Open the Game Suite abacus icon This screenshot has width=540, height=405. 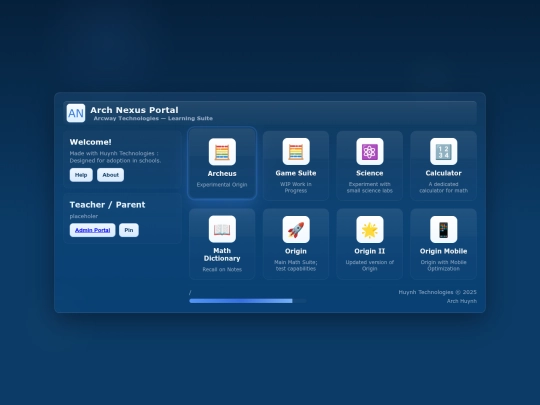tap(296, 152)
